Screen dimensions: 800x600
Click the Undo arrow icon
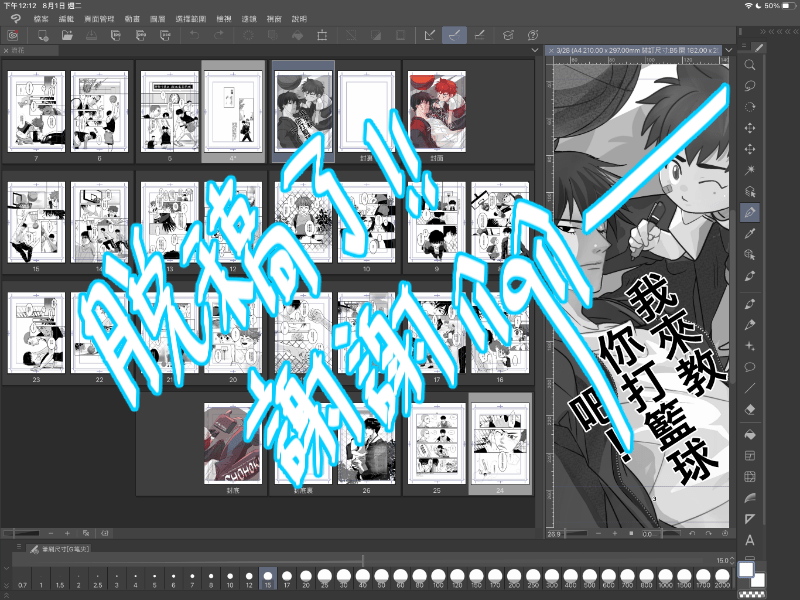point(194,35)
